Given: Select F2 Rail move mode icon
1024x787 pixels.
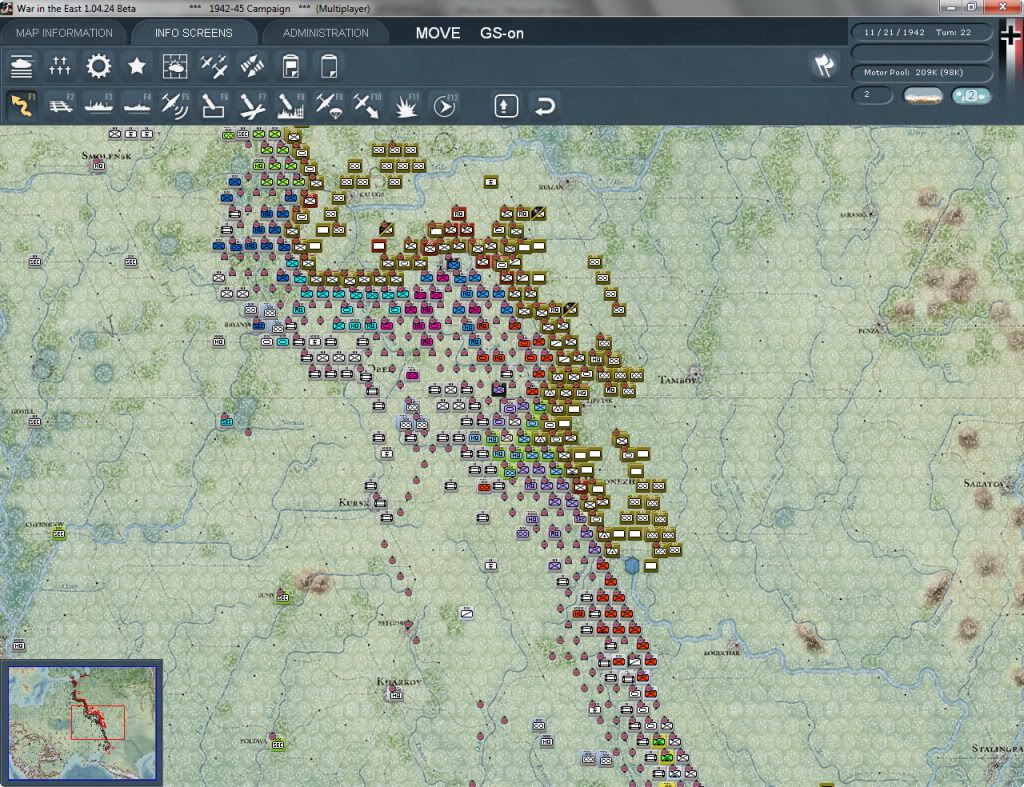Looking at the screenshot, I should [x=61, y=105].
